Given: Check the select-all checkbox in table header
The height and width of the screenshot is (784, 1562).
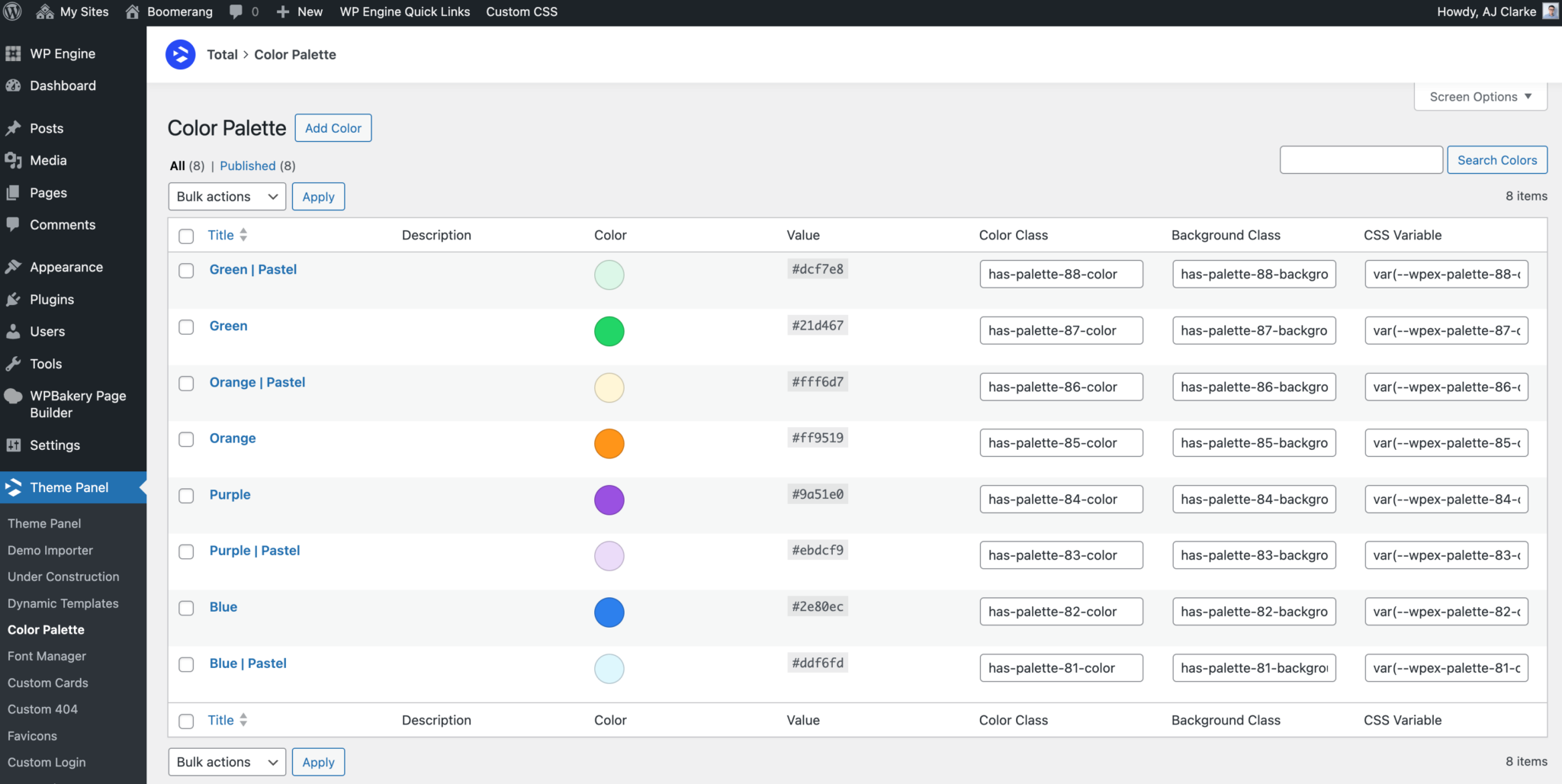Looking at the screenshot, I should click(186, 236).
